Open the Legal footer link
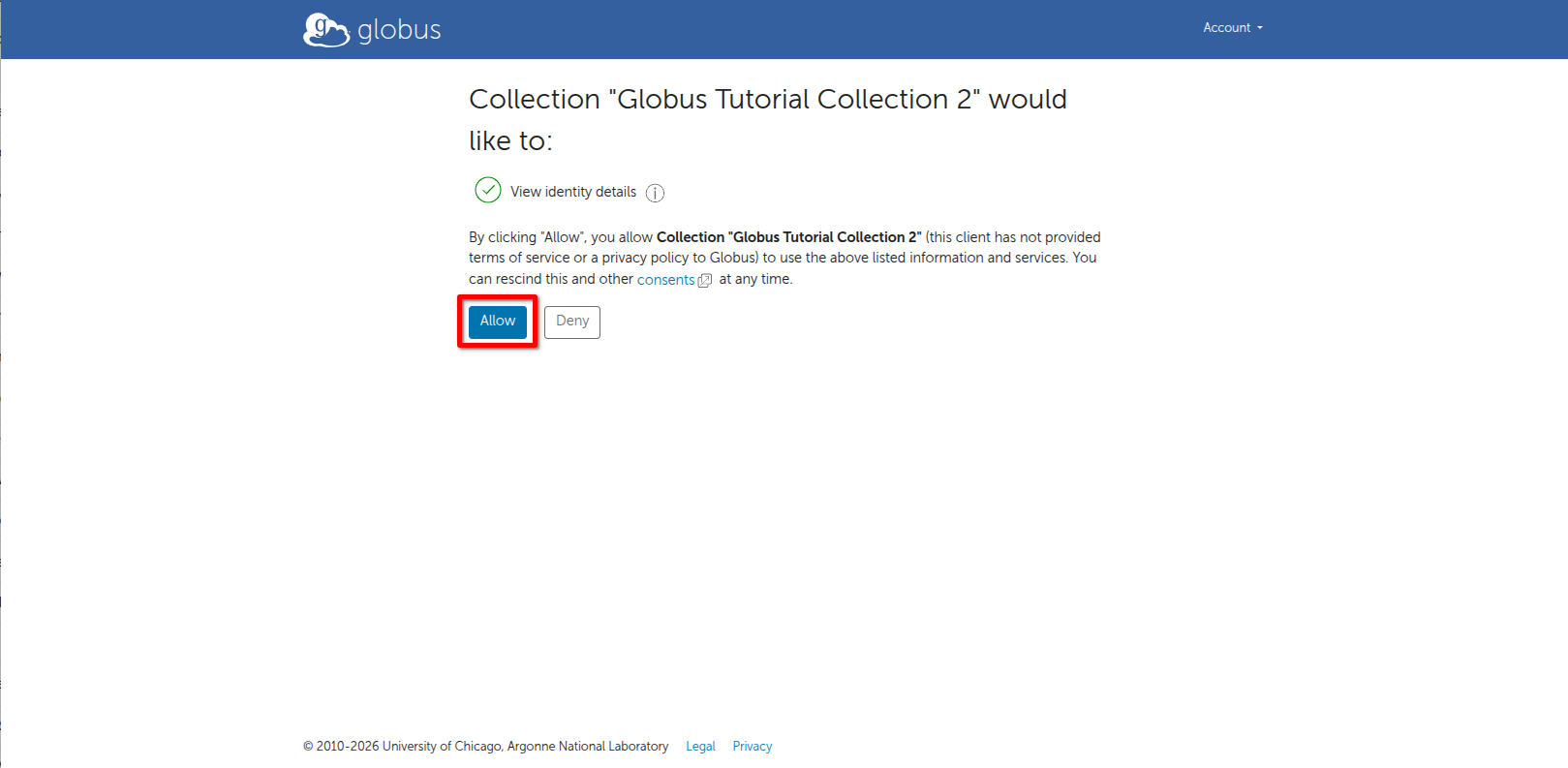1568x768 pixels. tap(700, 746)
